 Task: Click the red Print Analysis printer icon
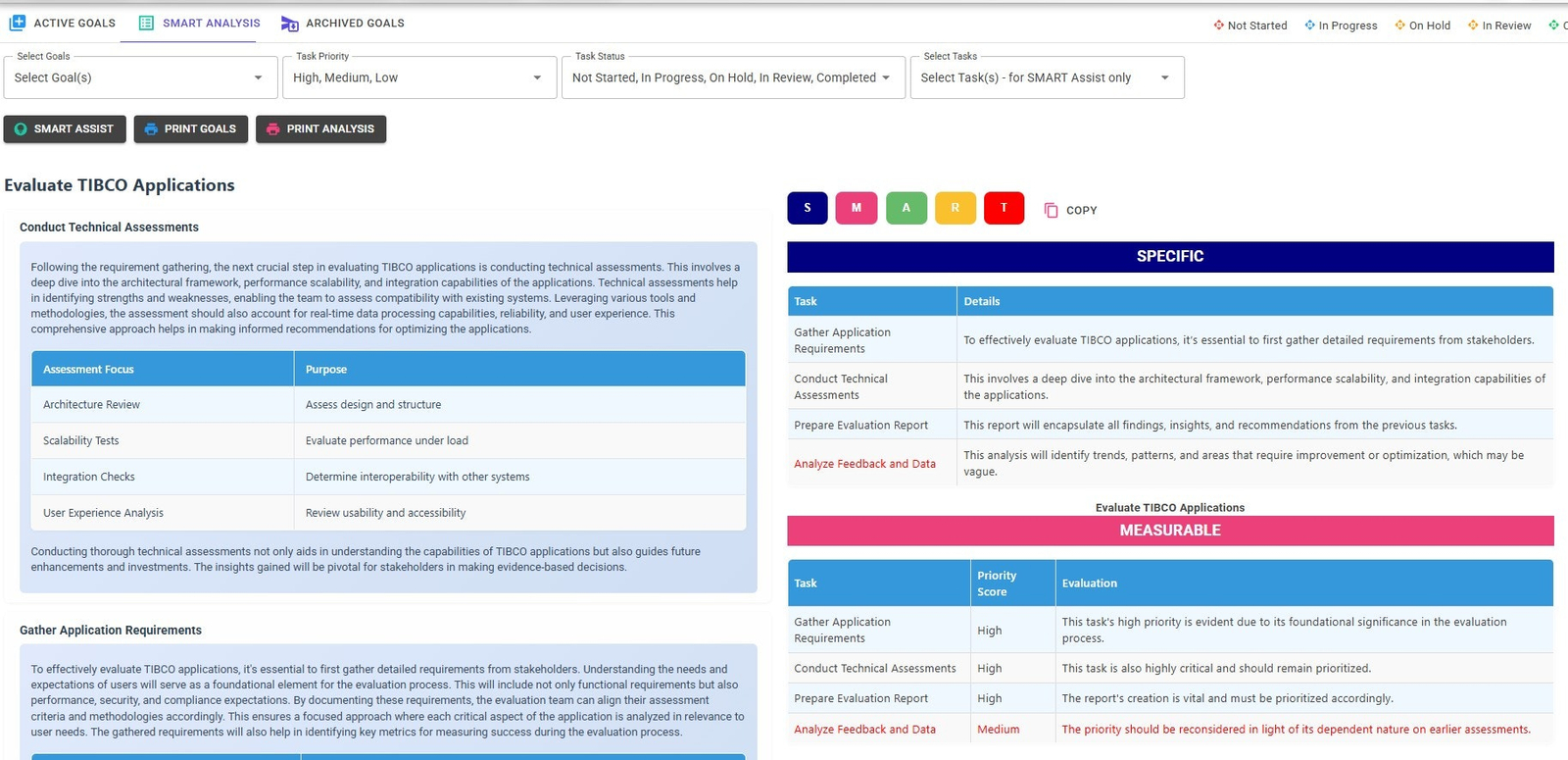click(272, 129)
